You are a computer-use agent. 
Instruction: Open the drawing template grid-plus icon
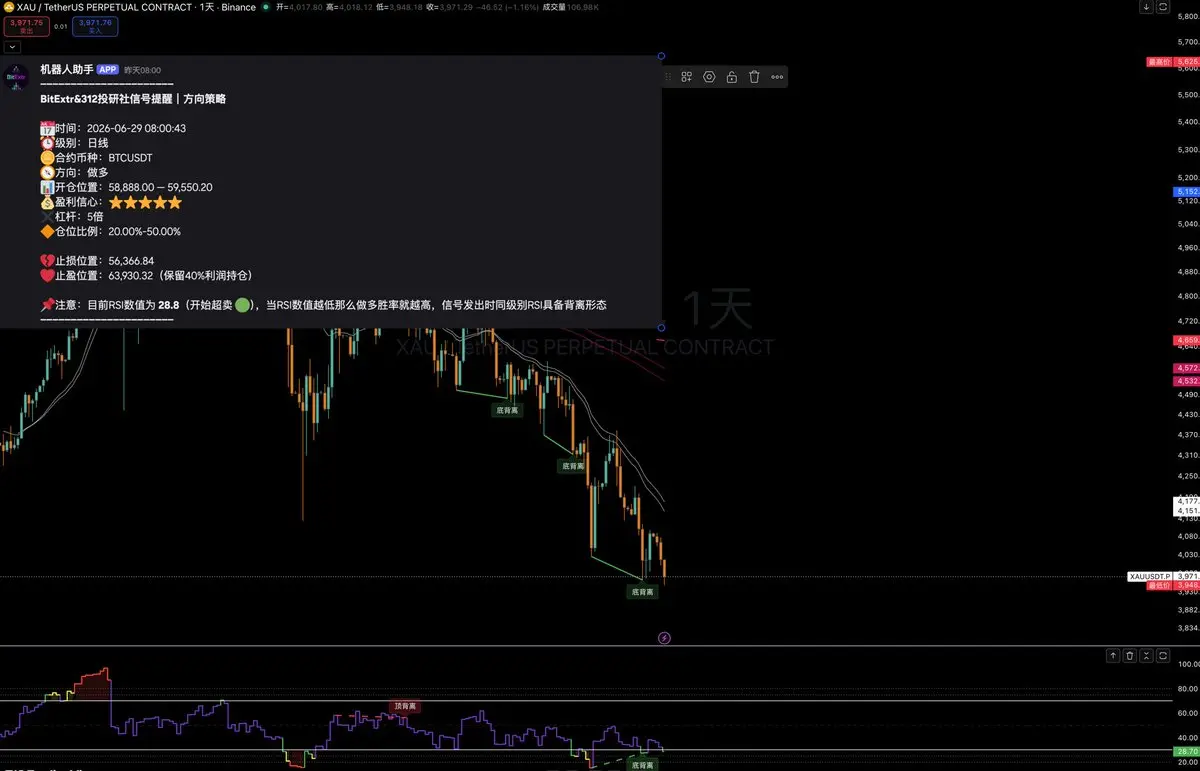tap(687, 77)
